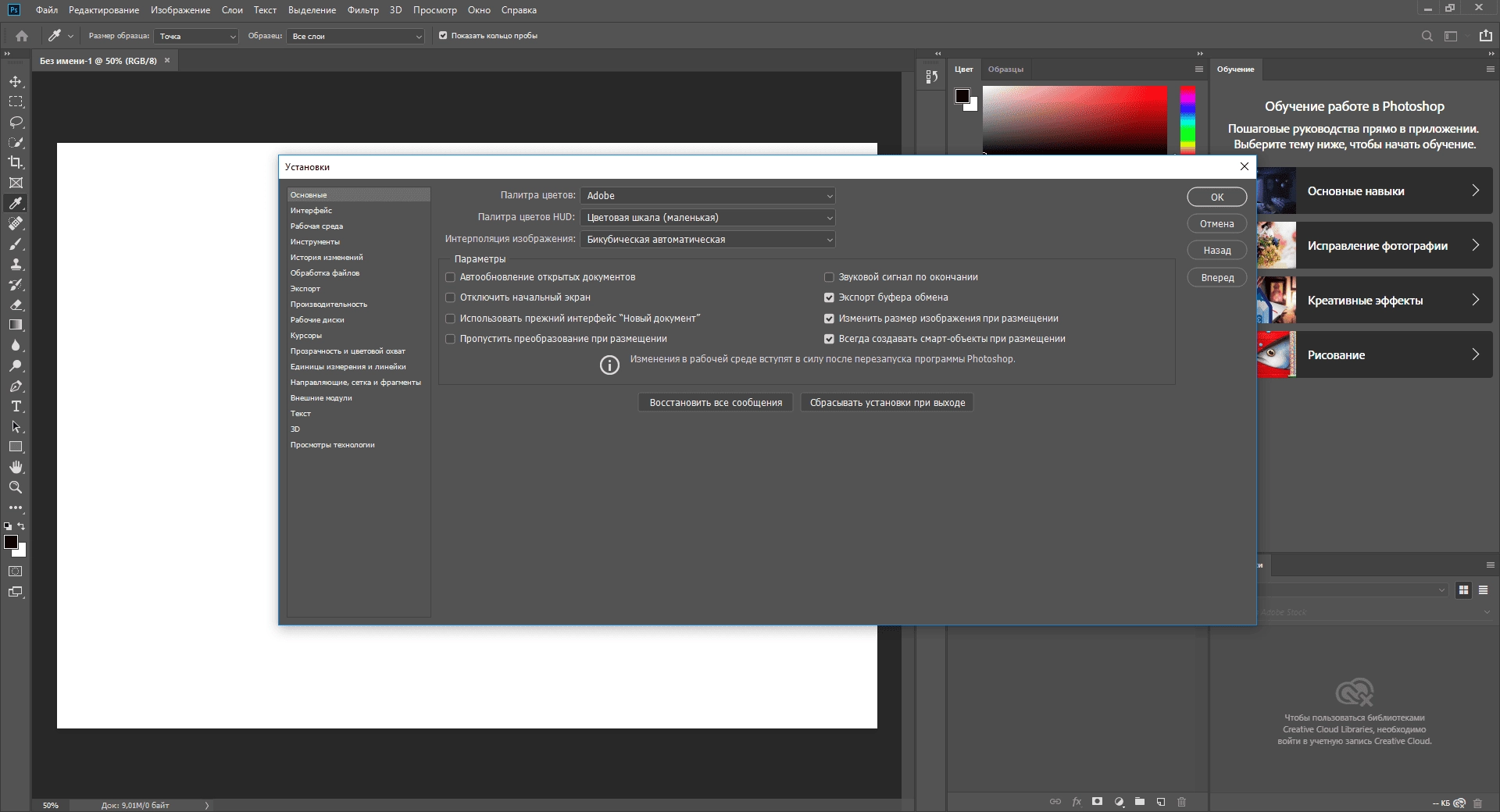
Task: Open the Слои menu
Action: click(232, 10)
